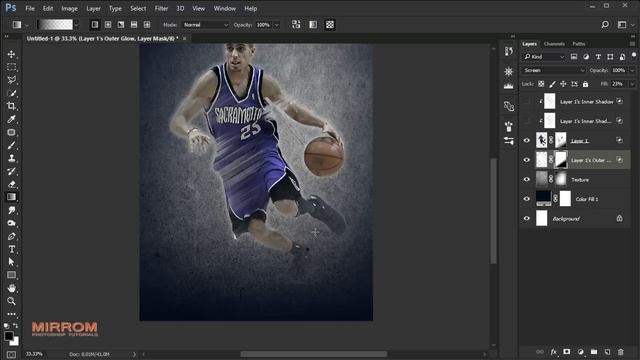This screenshot has height=360, width=640.
Task: Open the search icon at top right
Action: click(605, 25)
